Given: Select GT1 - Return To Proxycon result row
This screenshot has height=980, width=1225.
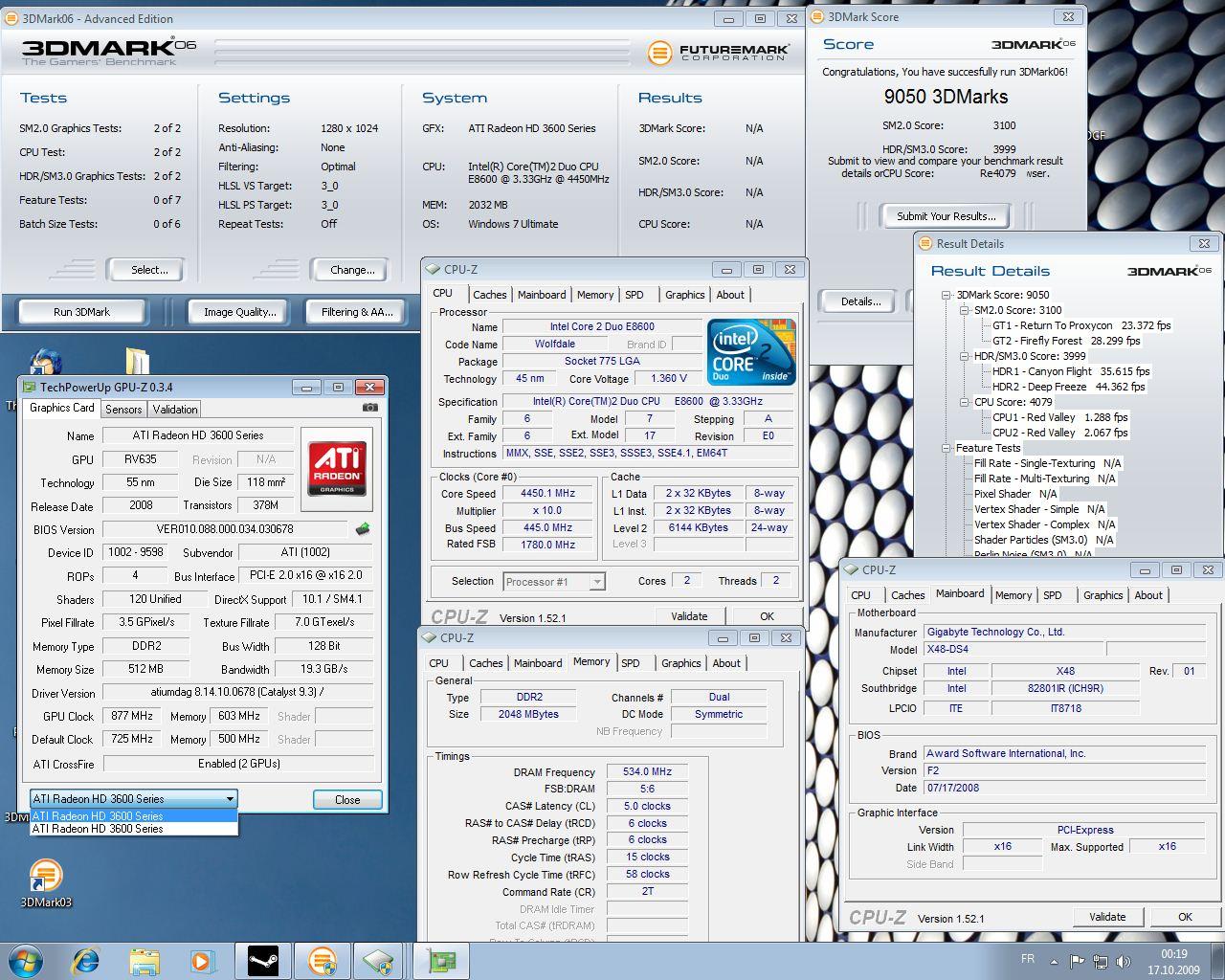Looking at the screenshot, I should point(1081,325).
